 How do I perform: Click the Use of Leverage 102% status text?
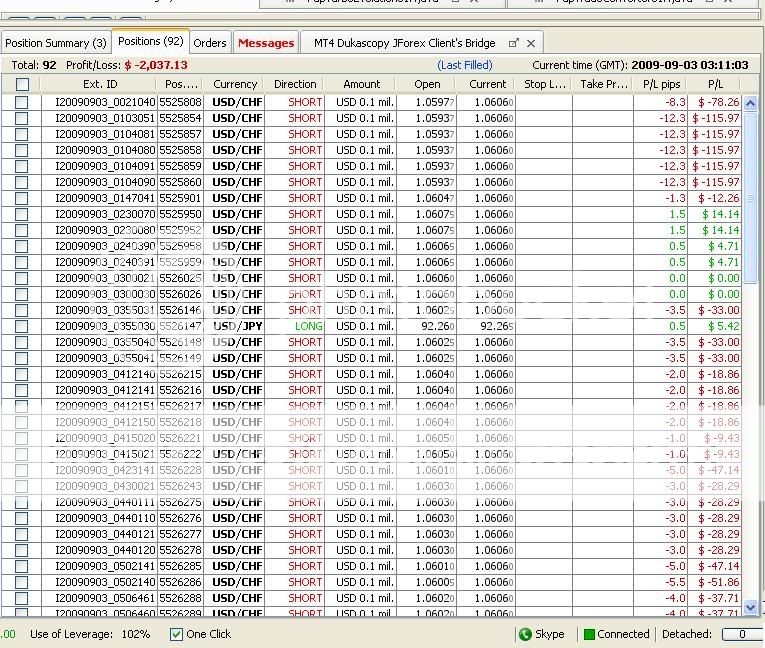[90, 634]
